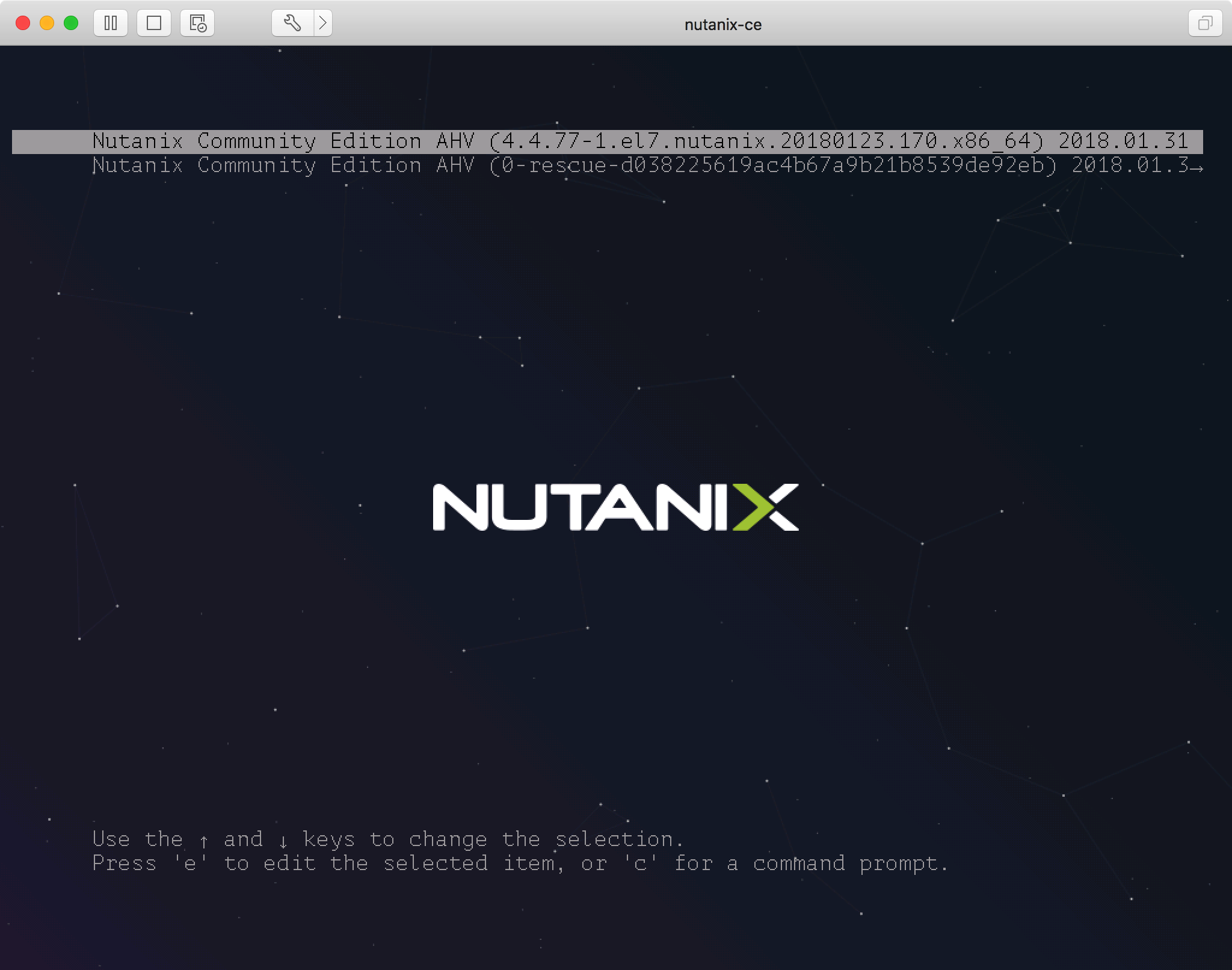Click the 2018.01.31 date on the highlighted entry
The image size is (1232, 970).
[1123, 141]
